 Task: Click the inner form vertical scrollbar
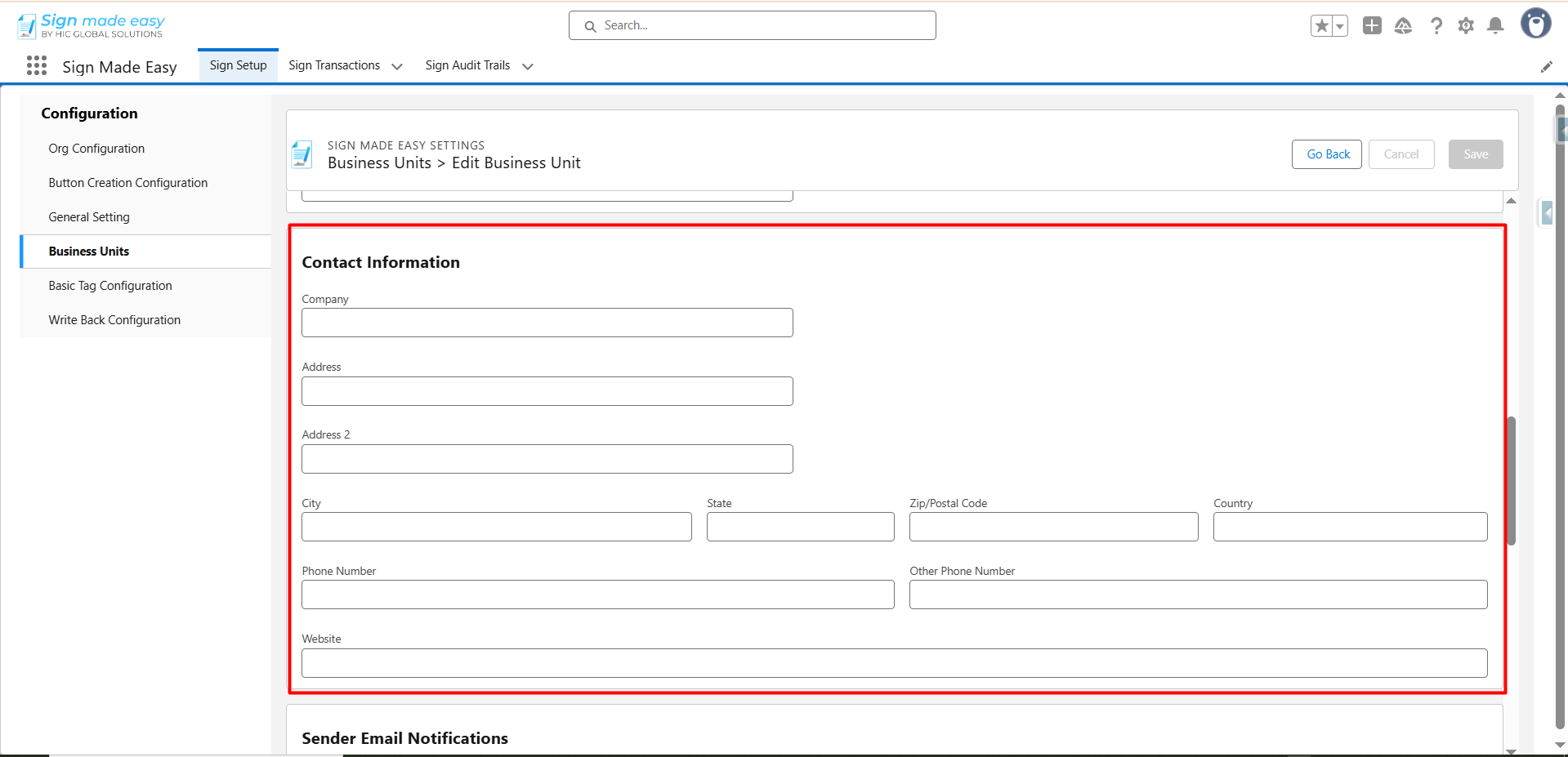[1511, 480]
